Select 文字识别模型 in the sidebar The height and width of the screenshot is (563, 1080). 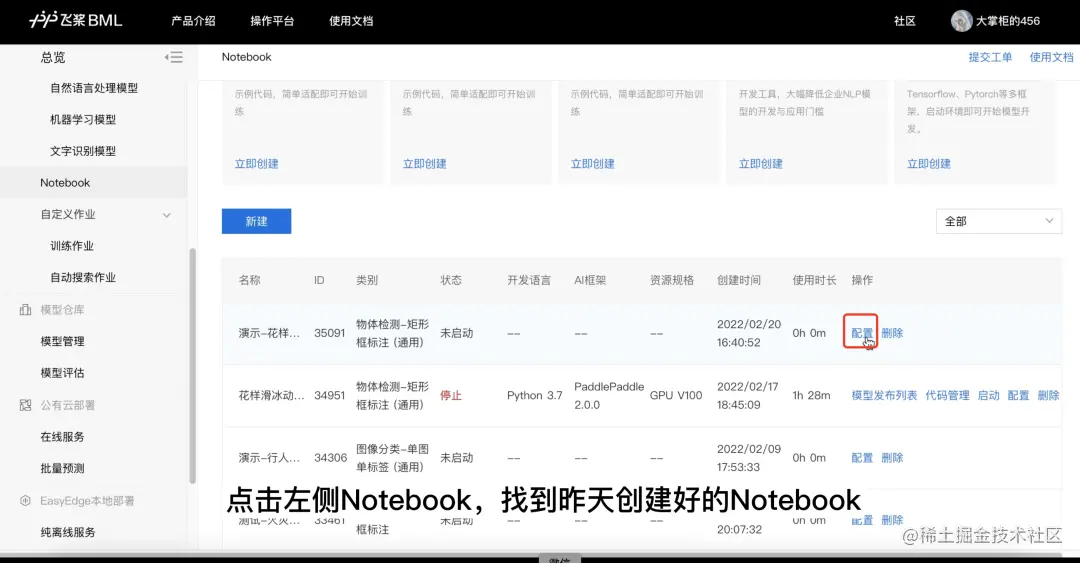[x=83, y=151]
